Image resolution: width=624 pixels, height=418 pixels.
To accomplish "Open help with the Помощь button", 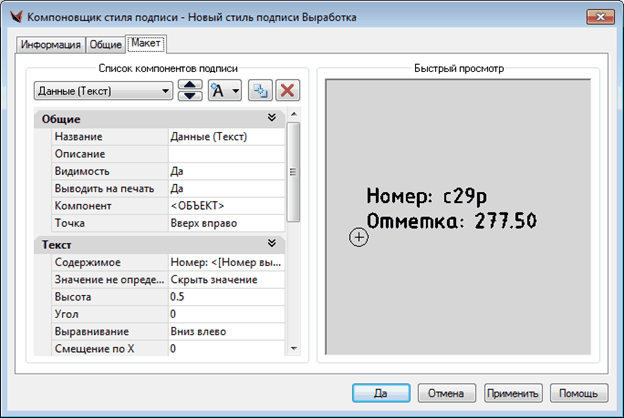I will (580, 393).
